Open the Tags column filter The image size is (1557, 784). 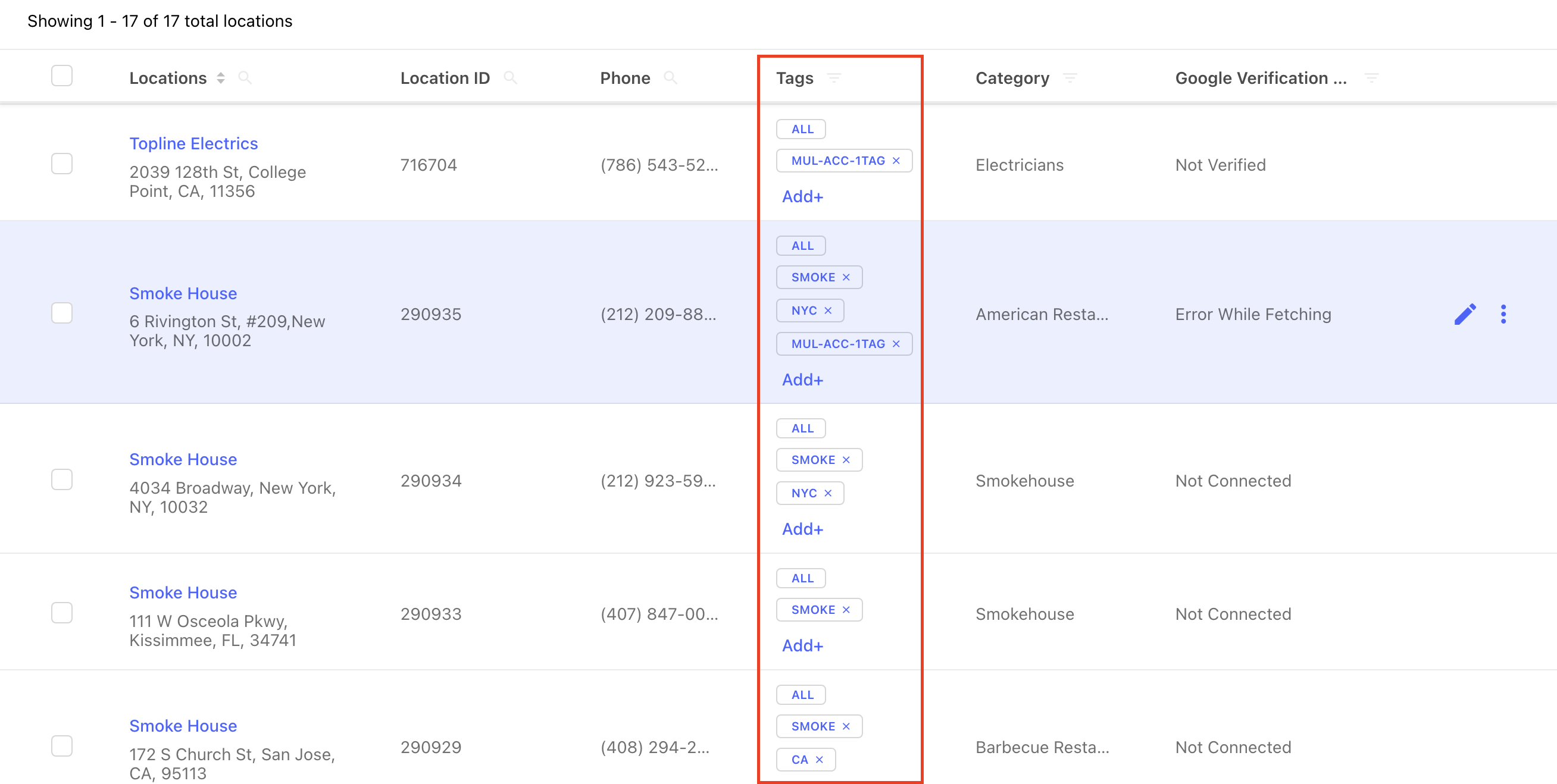point(834,78)
